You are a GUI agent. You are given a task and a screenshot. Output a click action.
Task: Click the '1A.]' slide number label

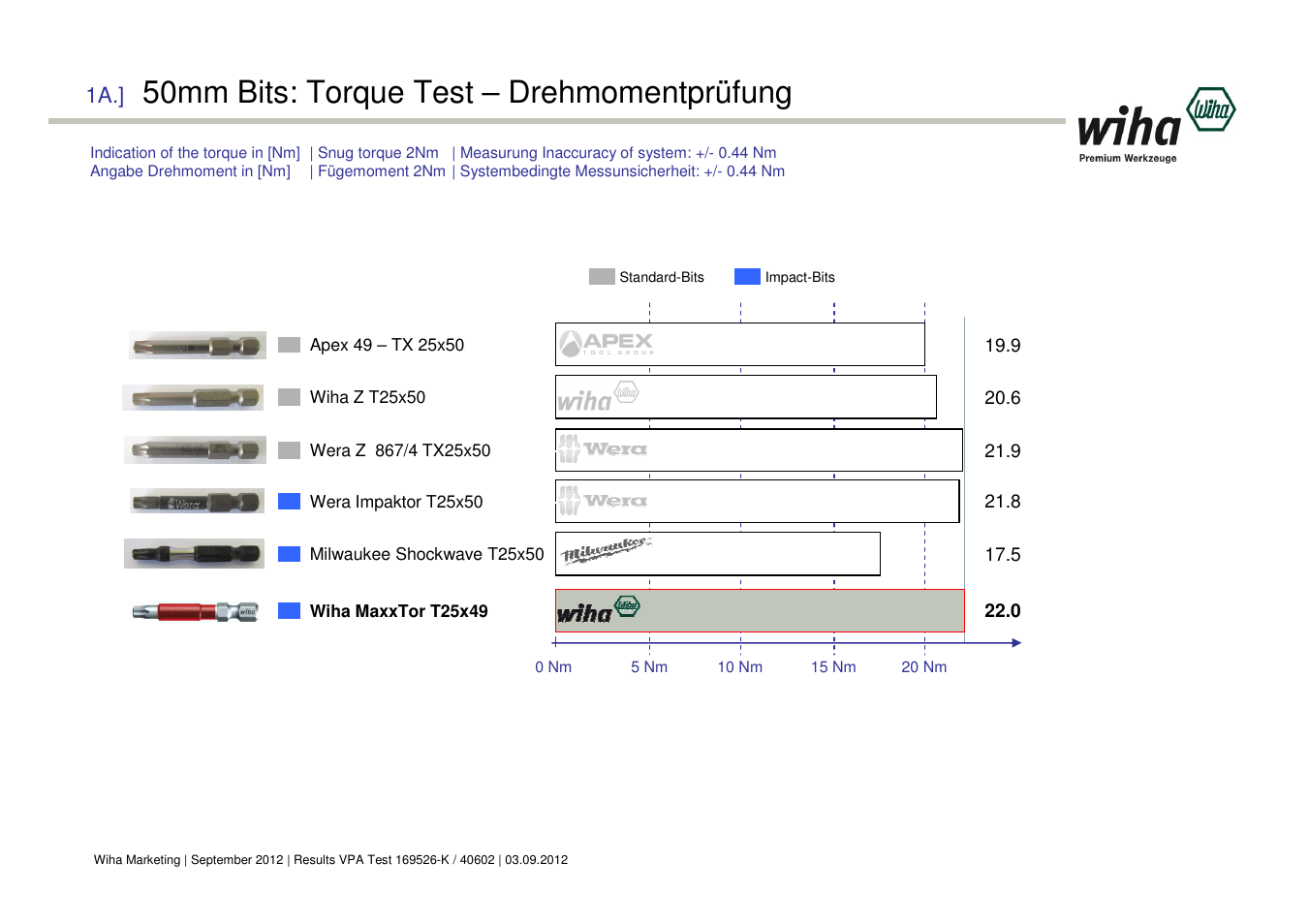pos(106,96)
